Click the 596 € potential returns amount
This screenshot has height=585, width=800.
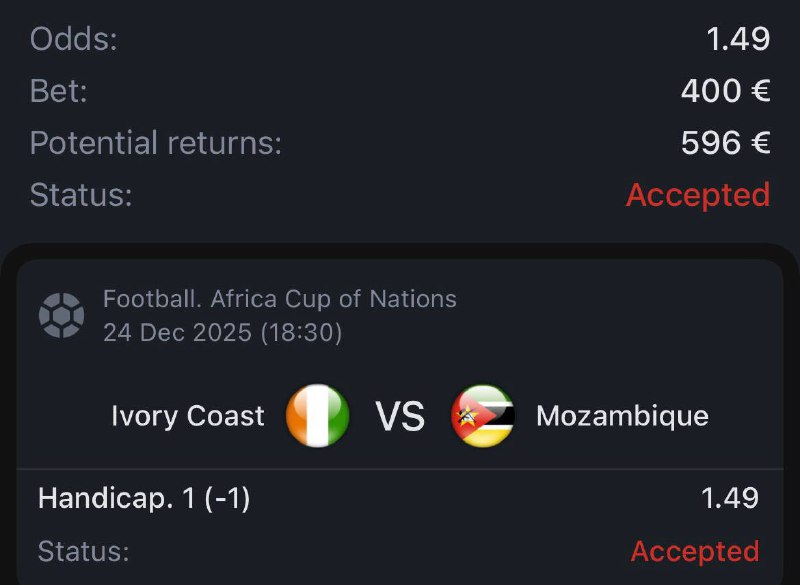coord(725,143)
